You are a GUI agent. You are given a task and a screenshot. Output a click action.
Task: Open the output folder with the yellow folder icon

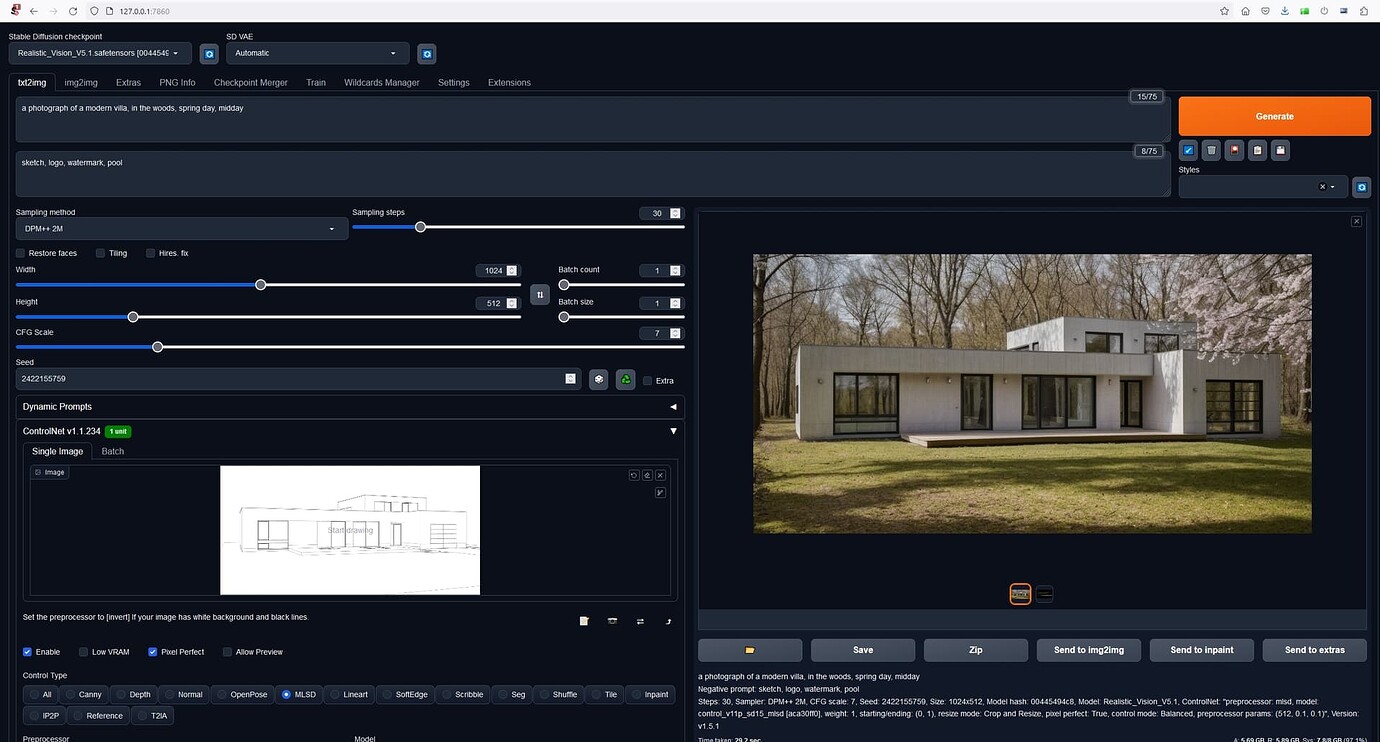[751, 649]
